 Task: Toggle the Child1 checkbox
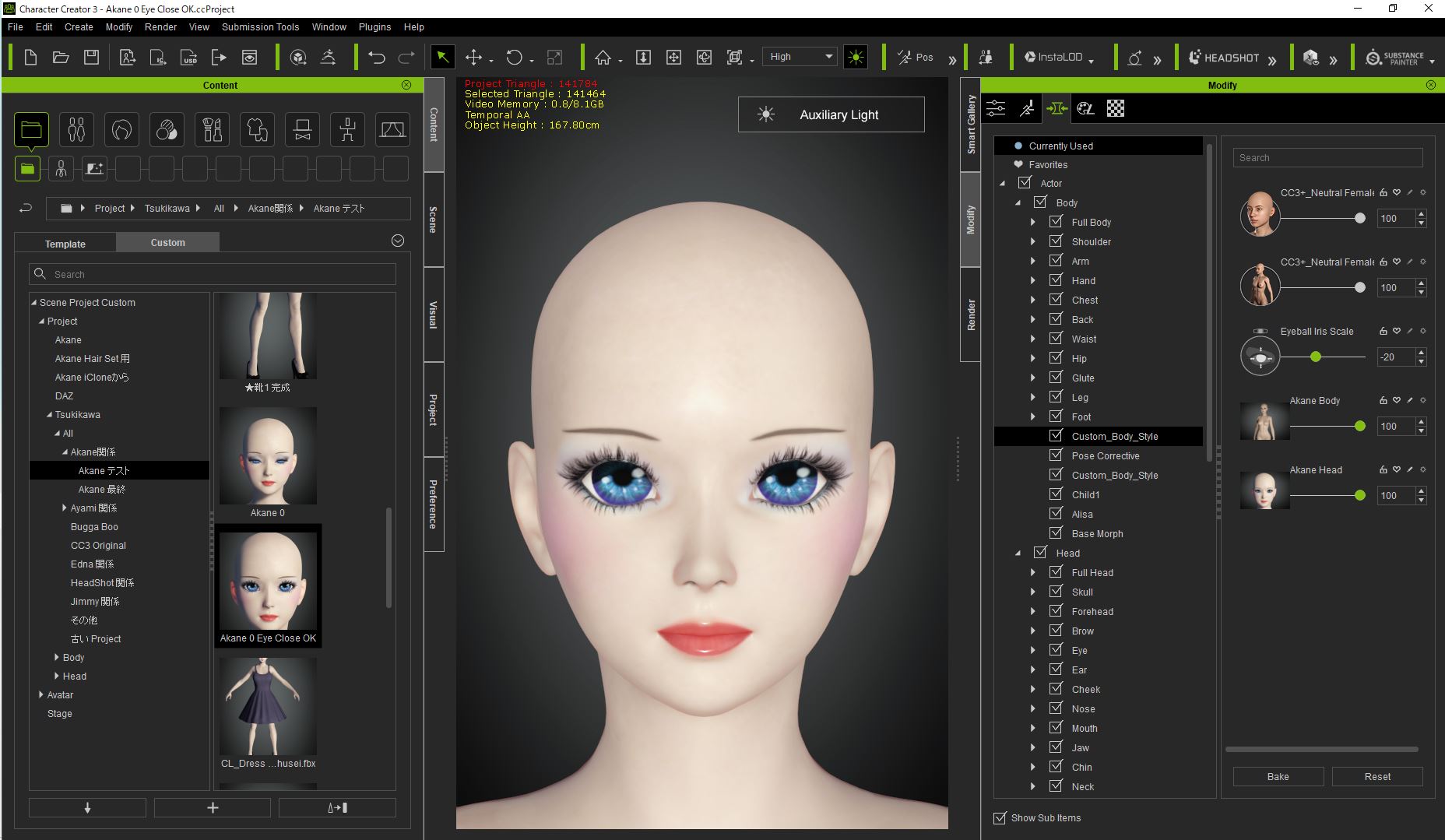pos(1056,494)
